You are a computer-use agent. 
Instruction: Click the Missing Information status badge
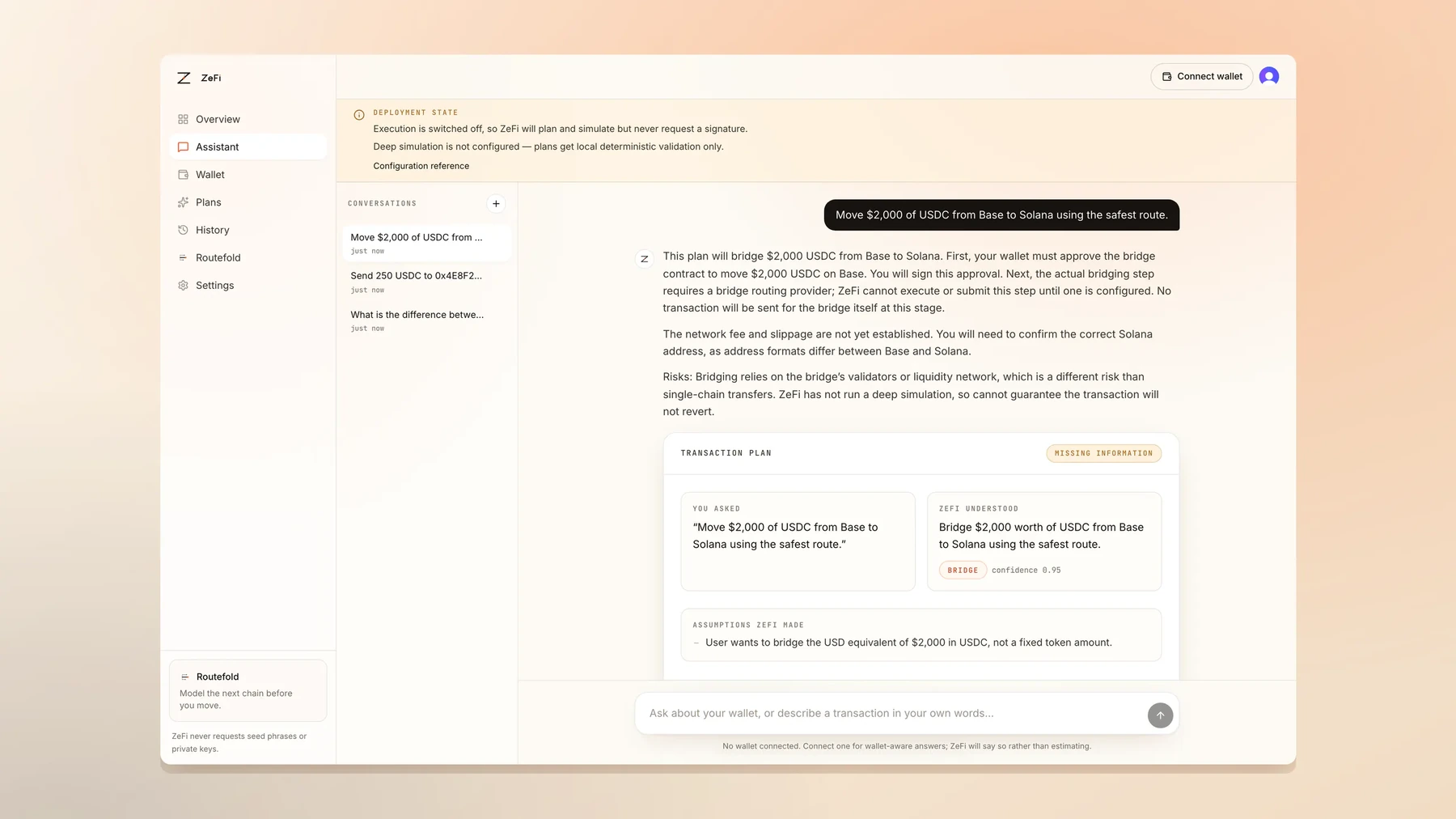[x=1103, y=453]
